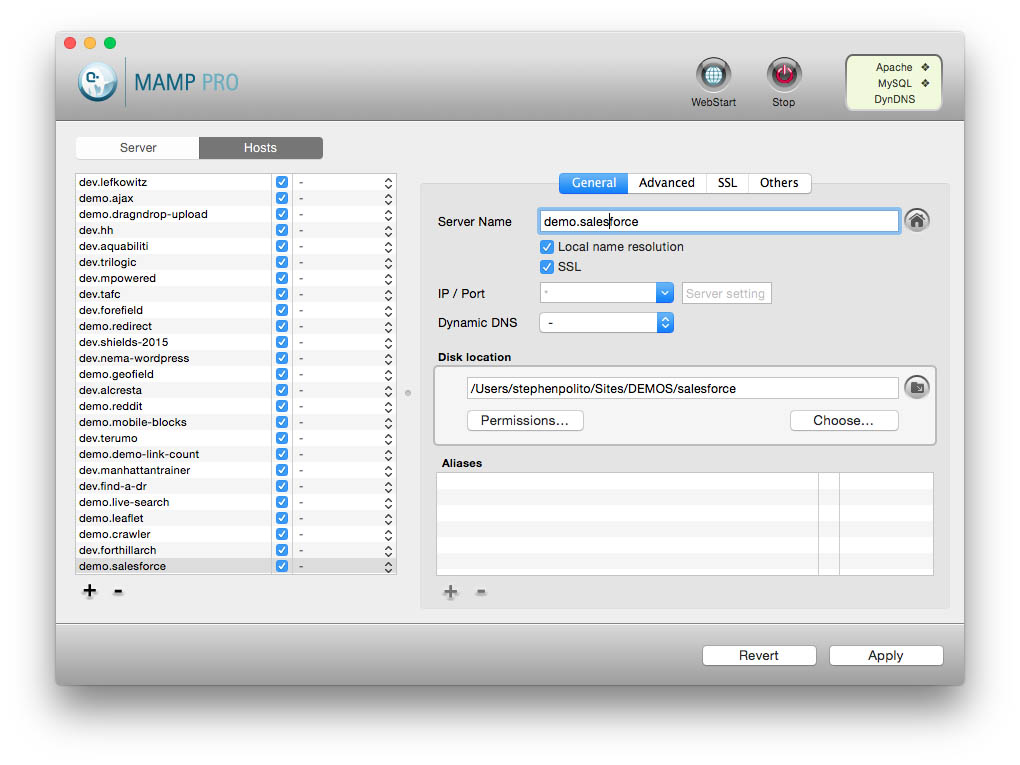Viewport: 1020px width, 765px height.
Task: Remove selected host with minus icon
Action: pyautogui.click(x=118, y=591)
